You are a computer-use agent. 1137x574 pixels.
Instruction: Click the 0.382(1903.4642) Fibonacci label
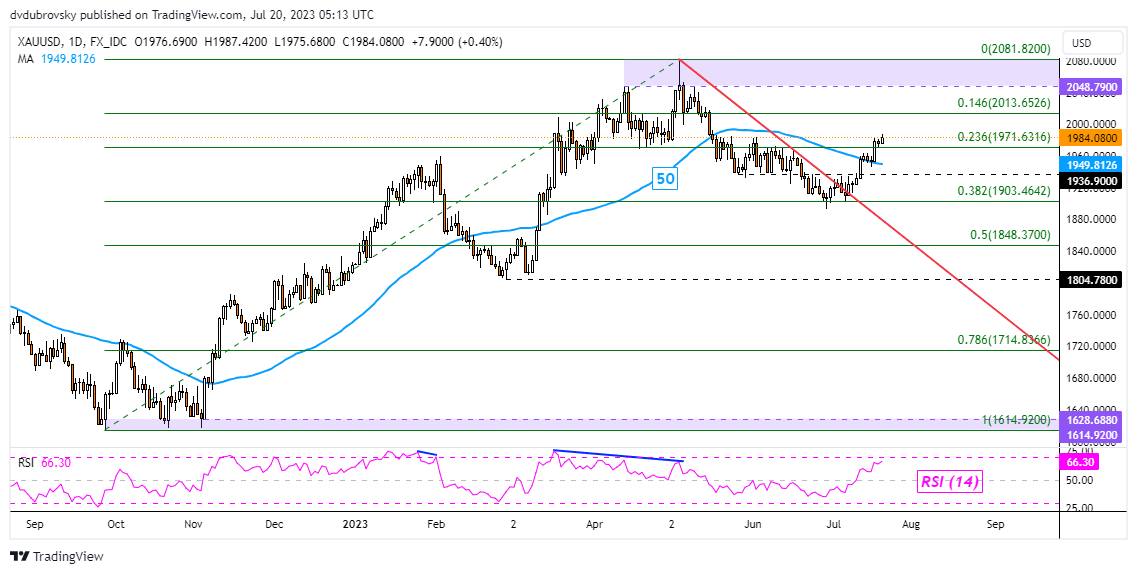(x=1004, y=191)
